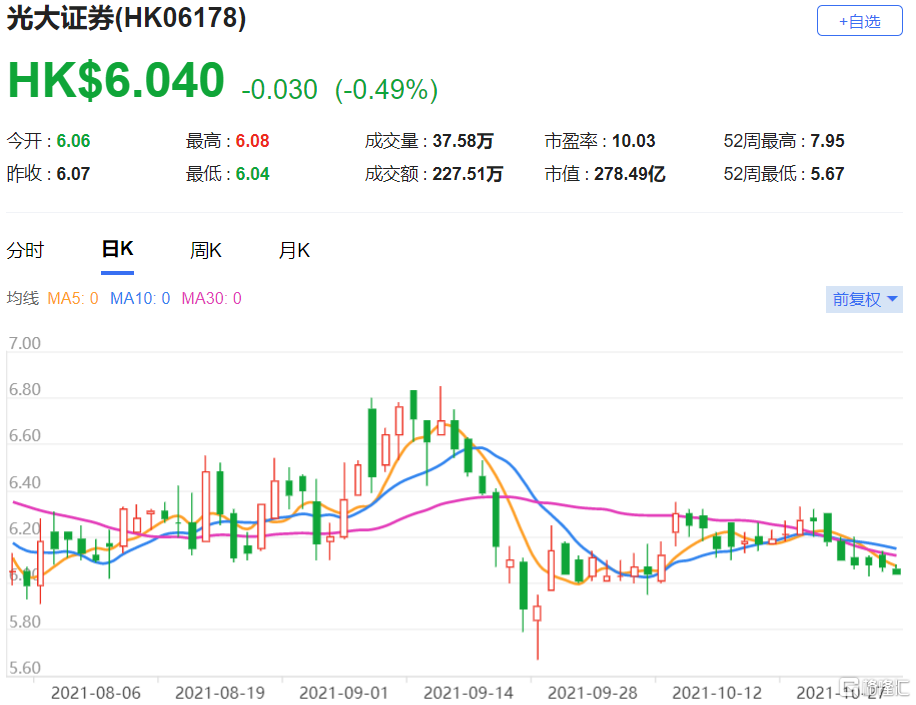This screenshot has height=705, width=916.
Task: Click the stock title 光大证券(HK06178)
Action: coord(126,19)
